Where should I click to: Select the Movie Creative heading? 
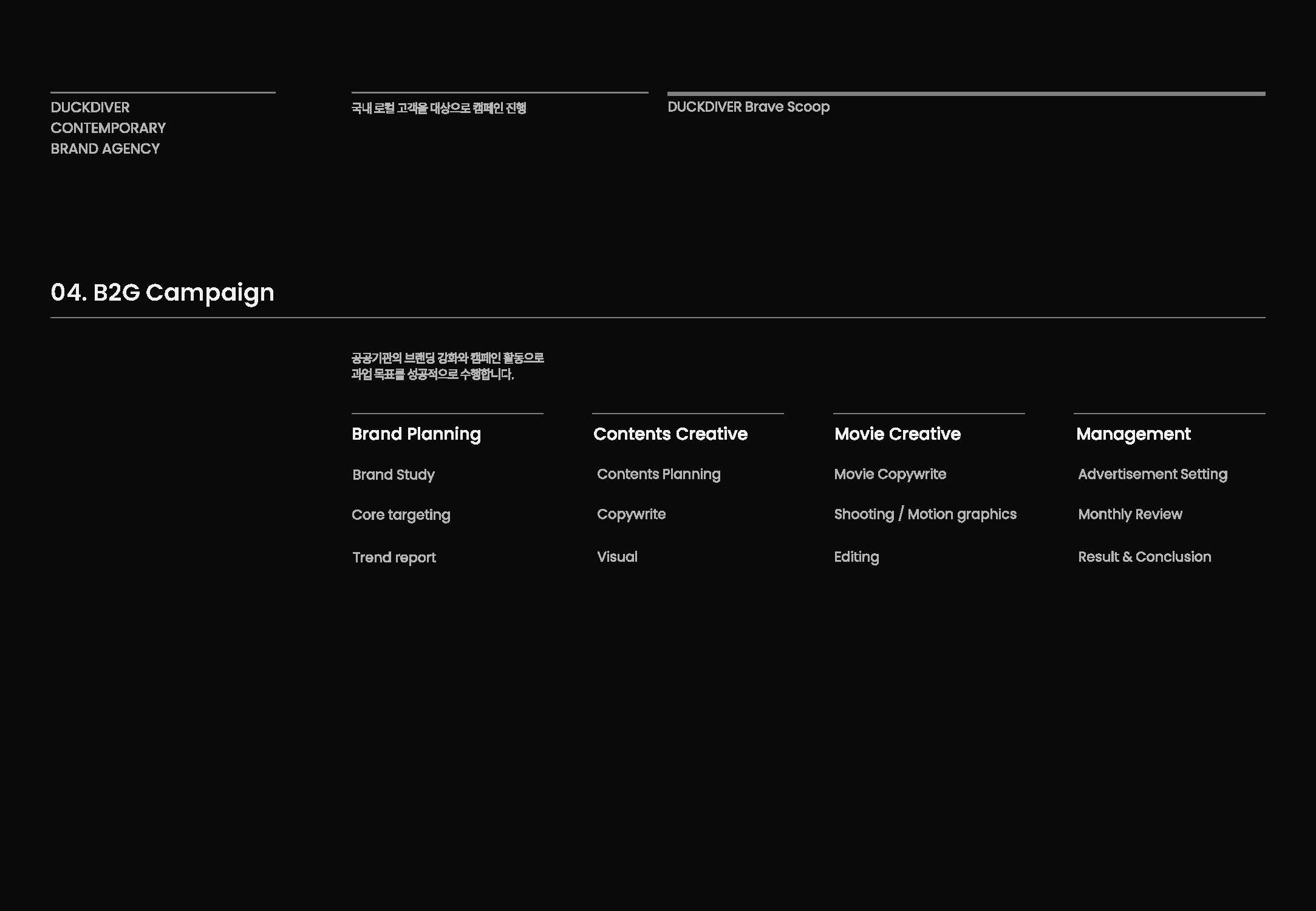(x=897, y=434)
